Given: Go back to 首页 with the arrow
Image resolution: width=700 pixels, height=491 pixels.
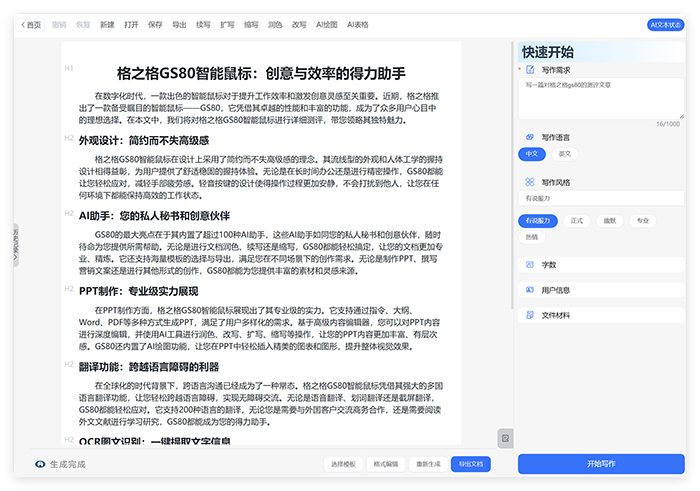Looking at the screenshot, I should (24, 24).
